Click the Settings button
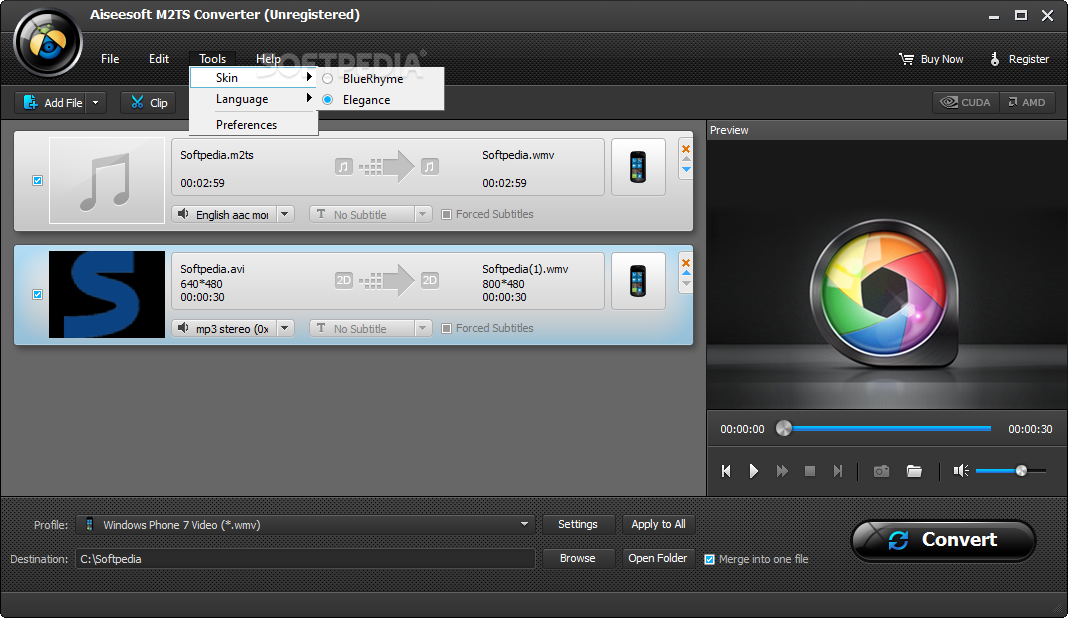Image resolution: width=1068 pixels, height=618 pixels. click(578, 524)
